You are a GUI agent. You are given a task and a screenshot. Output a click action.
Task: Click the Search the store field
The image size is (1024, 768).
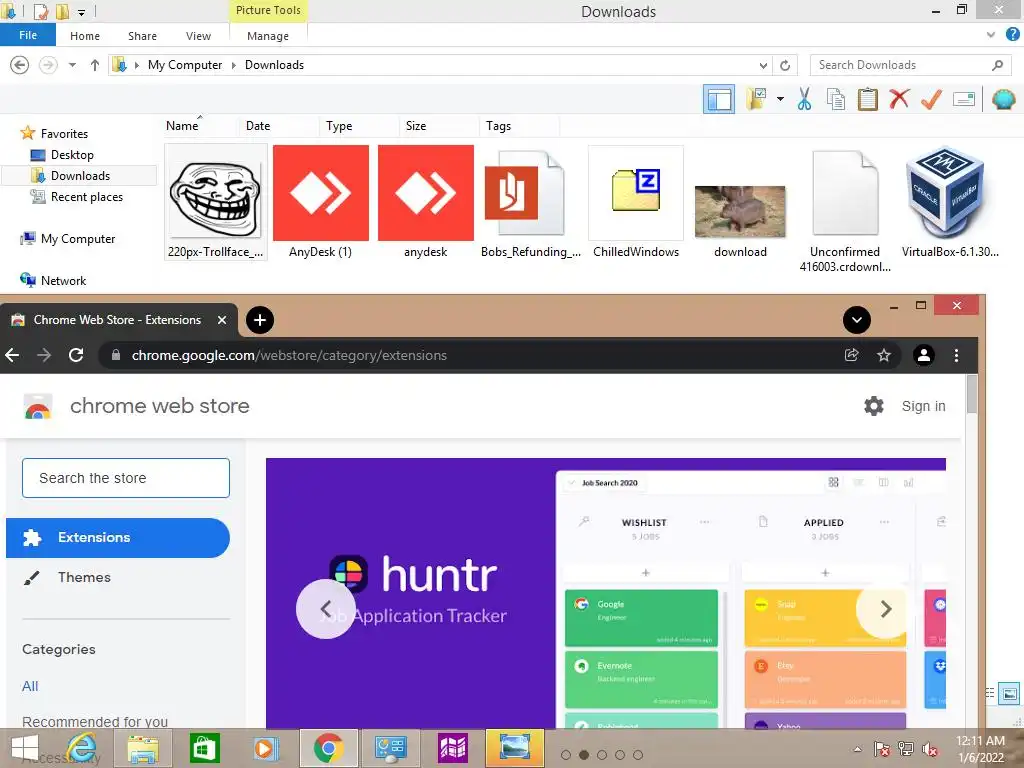125,478
